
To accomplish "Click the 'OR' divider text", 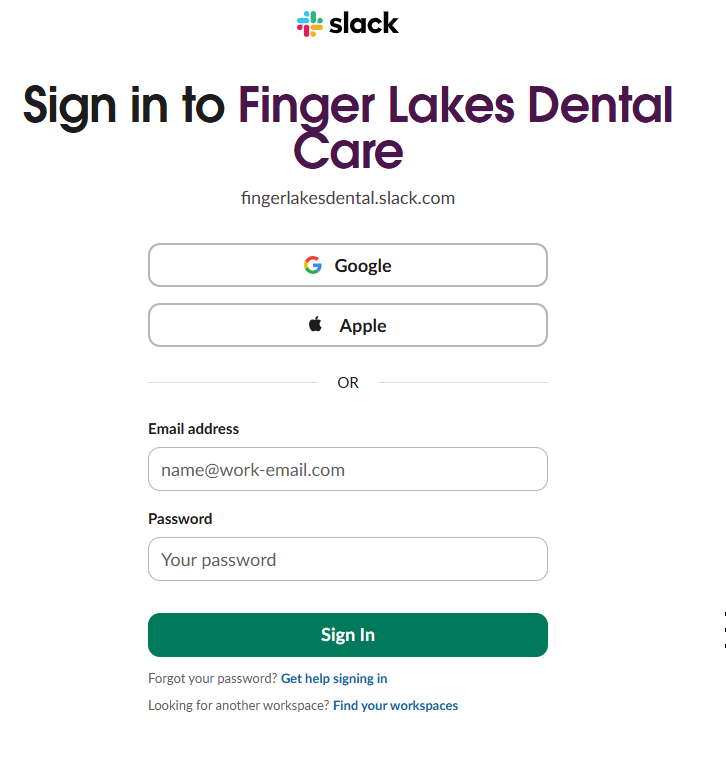I will pyautogui.click(x=348, y=382).
